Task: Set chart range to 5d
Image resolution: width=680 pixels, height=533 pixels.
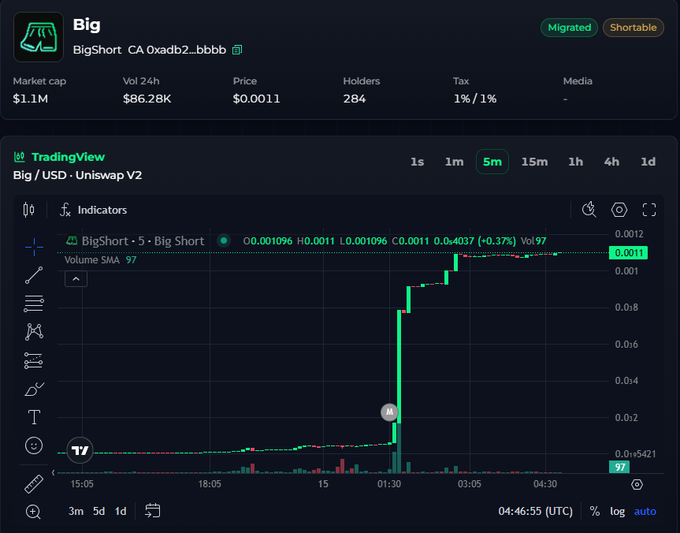Action: click(x=99, y=511)
